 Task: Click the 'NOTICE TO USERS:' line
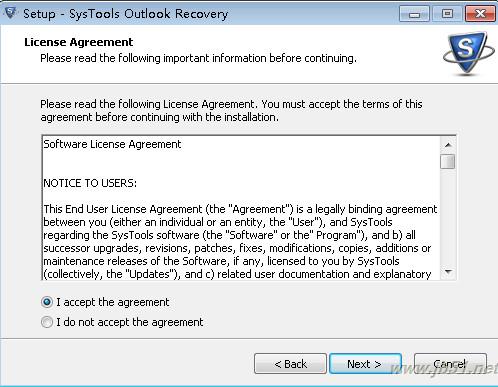click(x=90, y=183)
